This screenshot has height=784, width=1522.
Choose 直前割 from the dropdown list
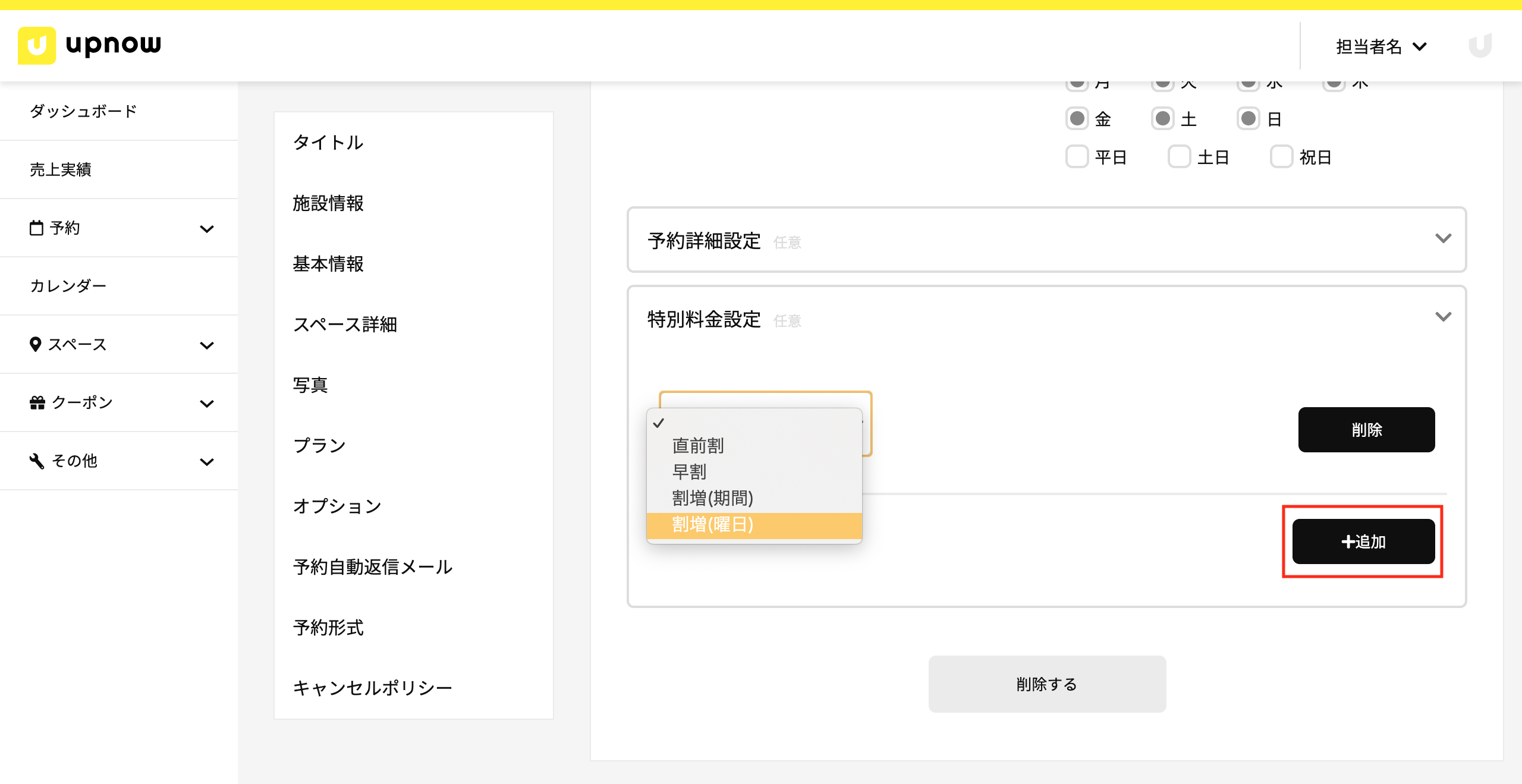click(x=754, y=446)
